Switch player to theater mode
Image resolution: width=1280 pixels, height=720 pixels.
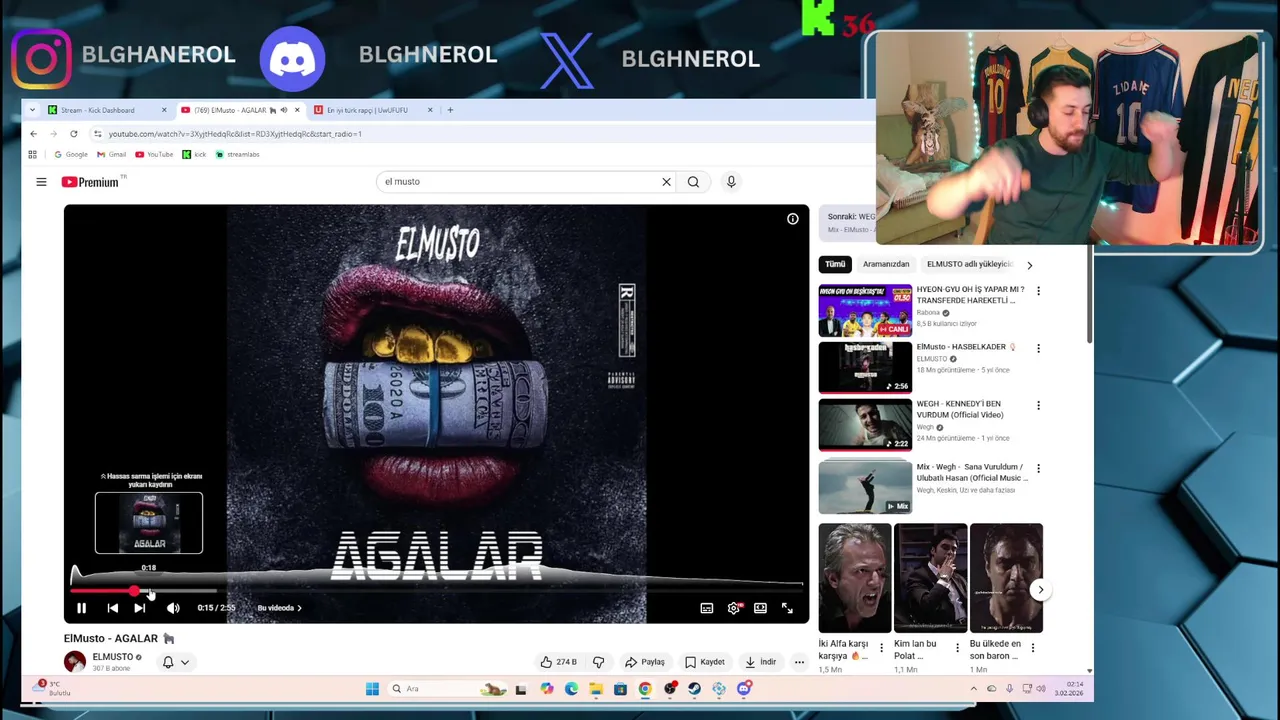coord(761,608)
